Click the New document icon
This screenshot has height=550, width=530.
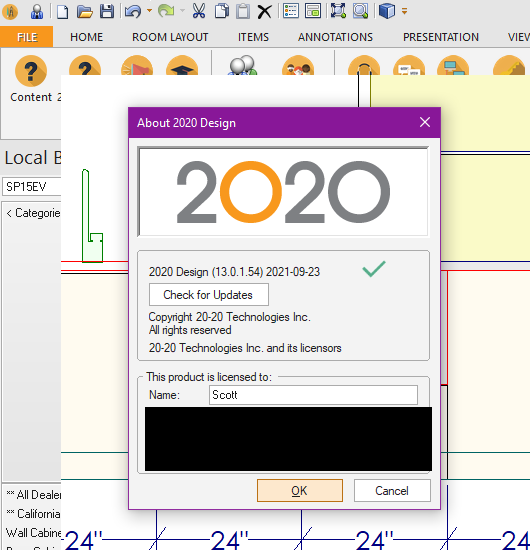tap(62, 11)
